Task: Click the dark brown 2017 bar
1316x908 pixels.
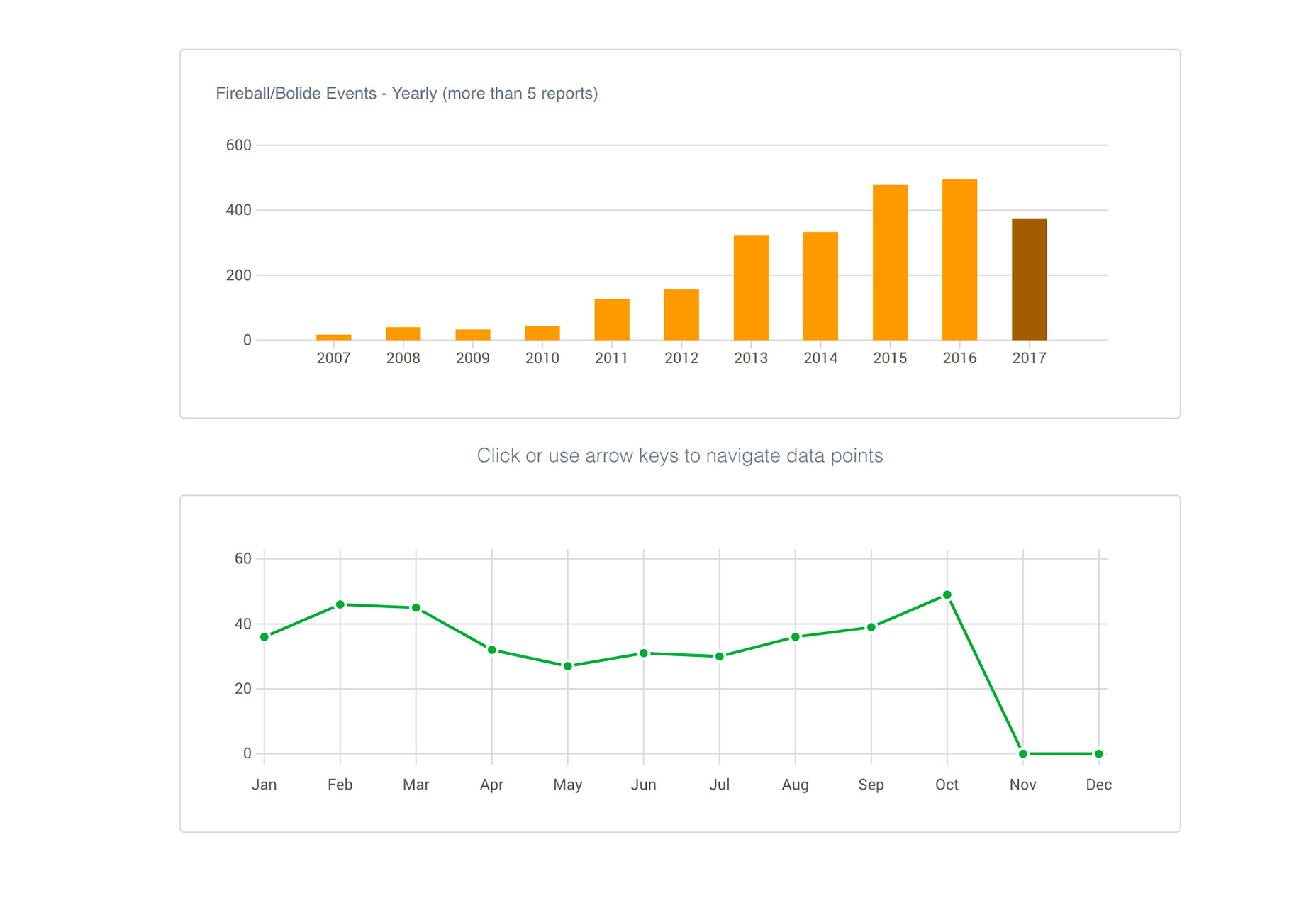Action: (1028, 279)
